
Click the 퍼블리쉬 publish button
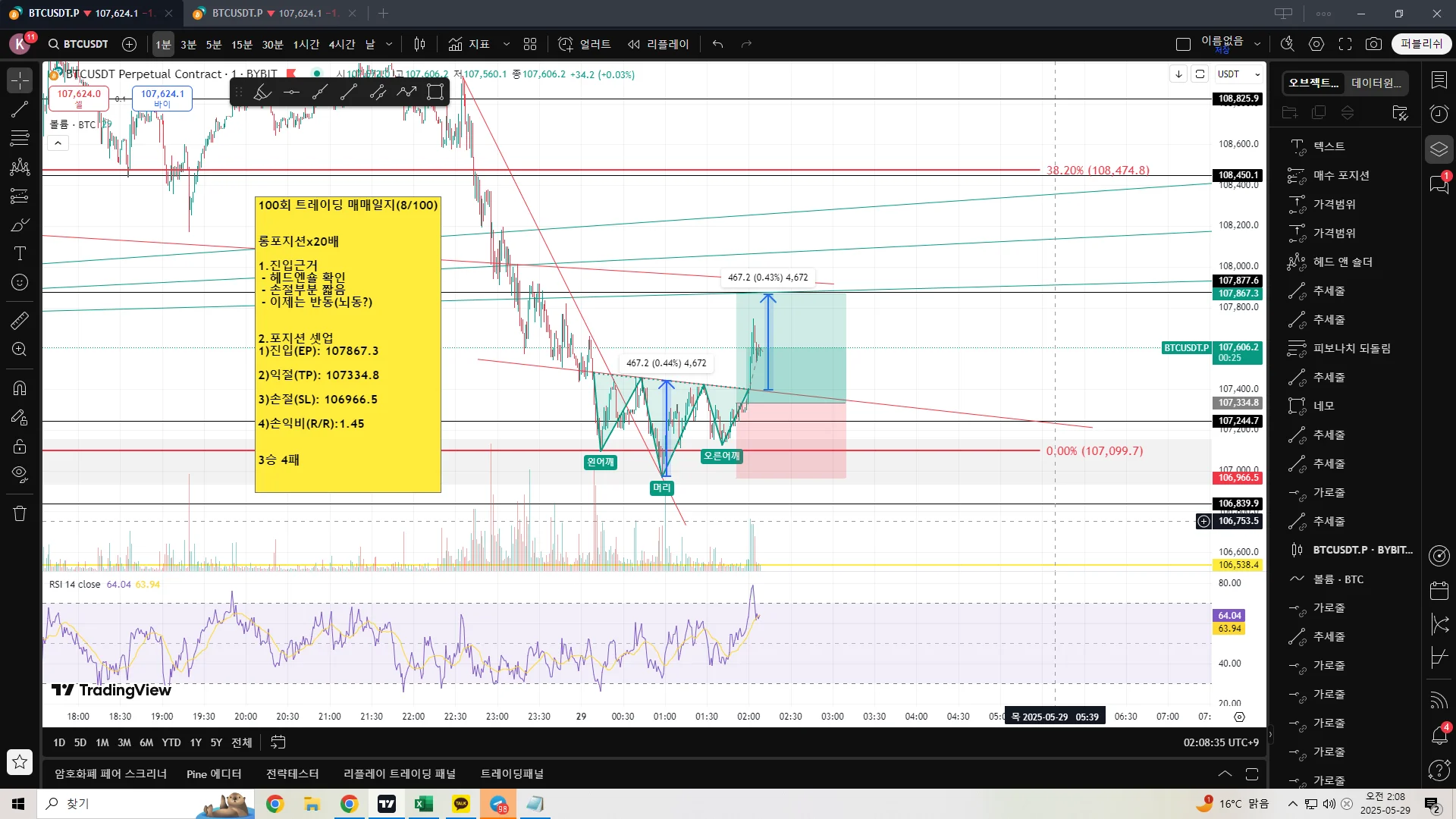1421,44
